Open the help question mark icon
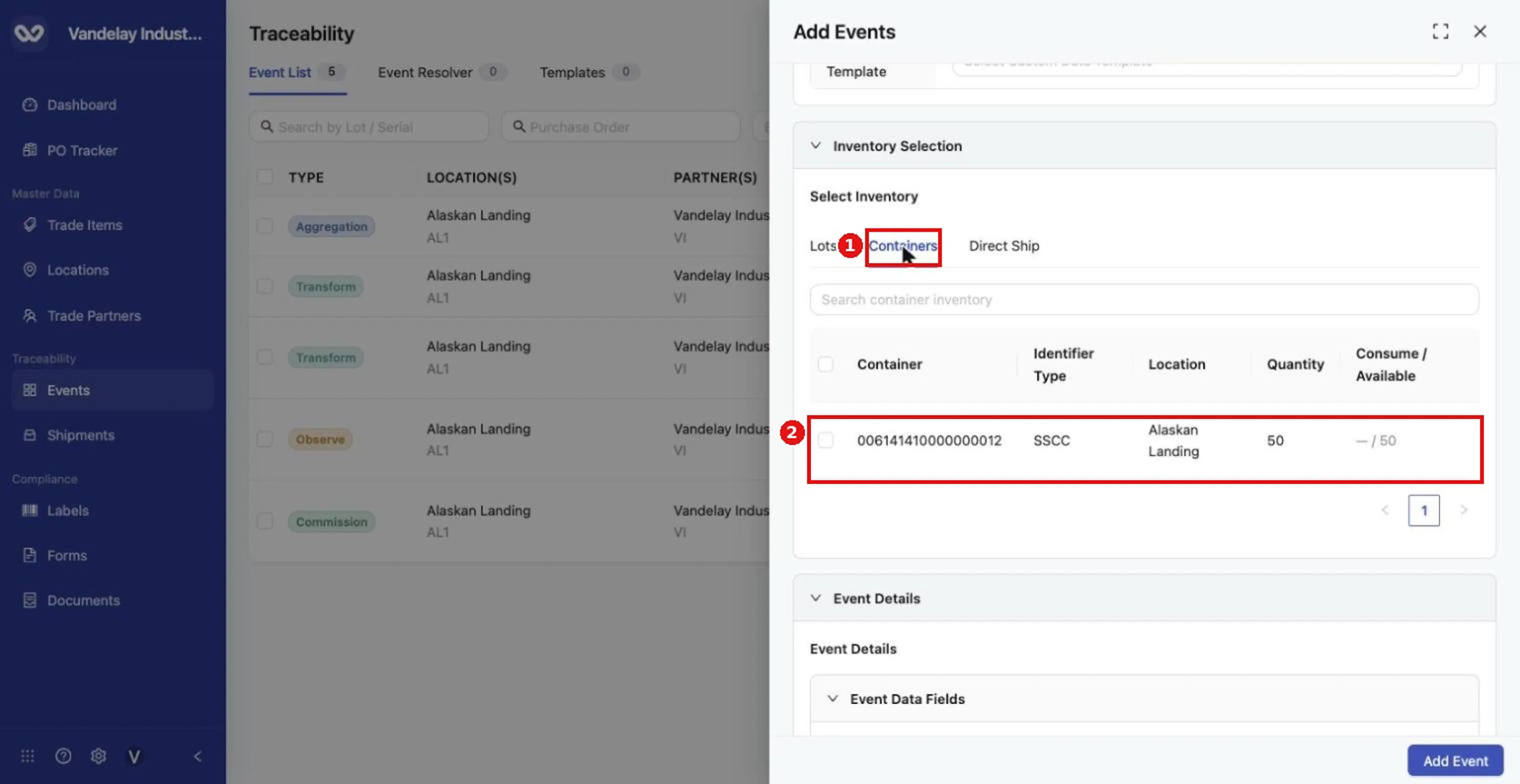The image size is (1520, 784). (x=63, y=756)
